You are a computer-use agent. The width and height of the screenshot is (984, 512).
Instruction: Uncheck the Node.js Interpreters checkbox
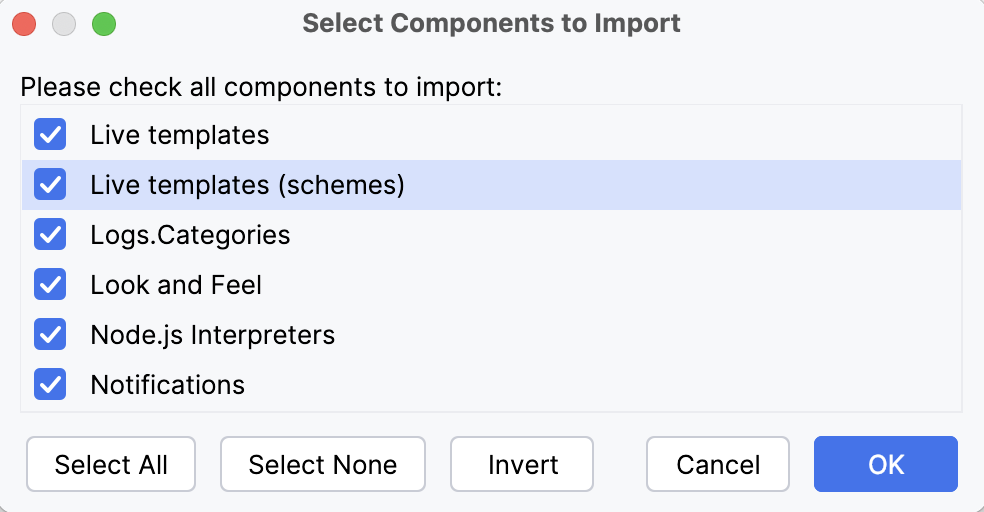50,335
